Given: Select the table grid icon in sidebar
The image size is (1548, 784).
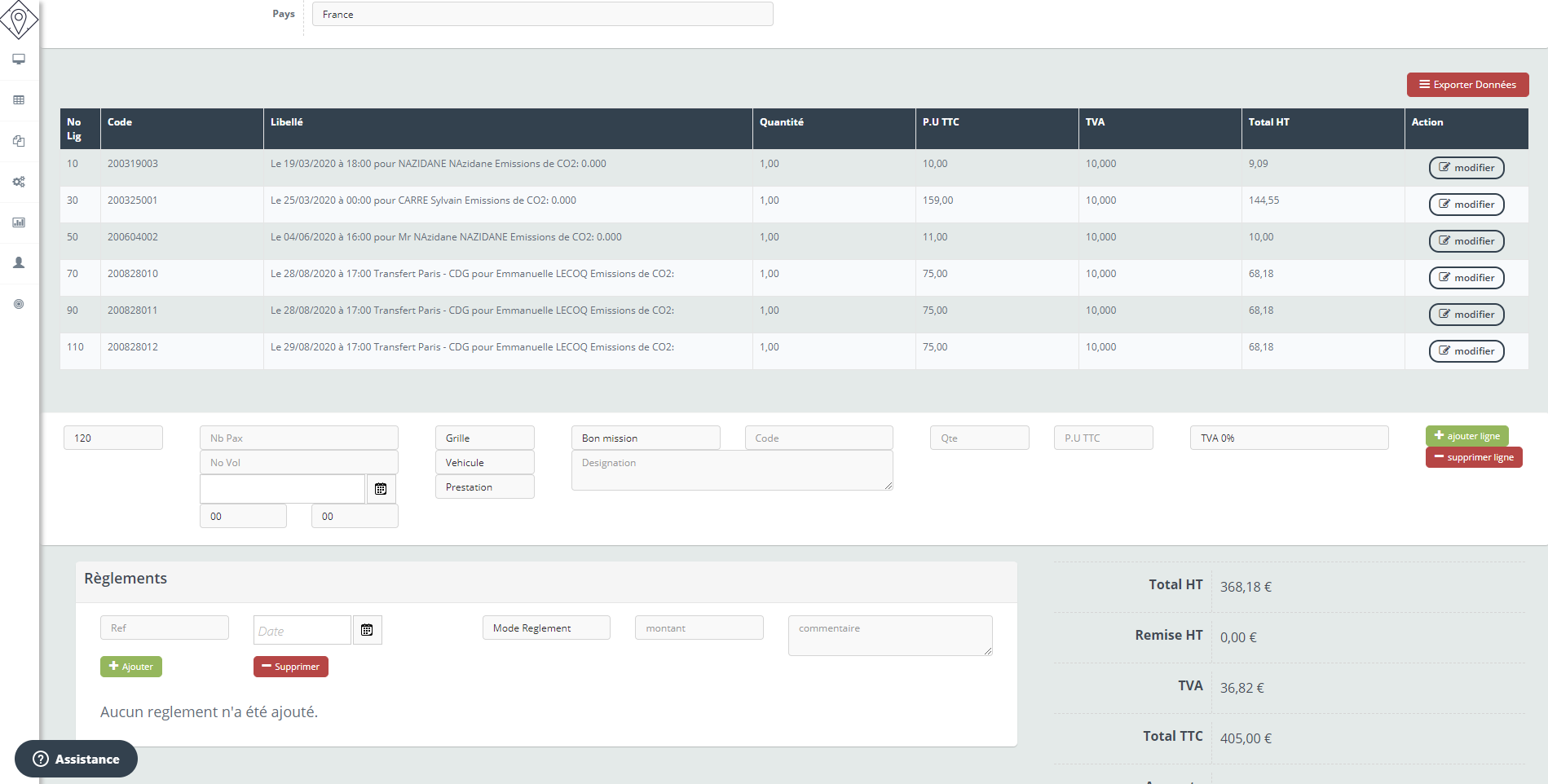Looking at the screenshot, I should (x=19, y=99).
